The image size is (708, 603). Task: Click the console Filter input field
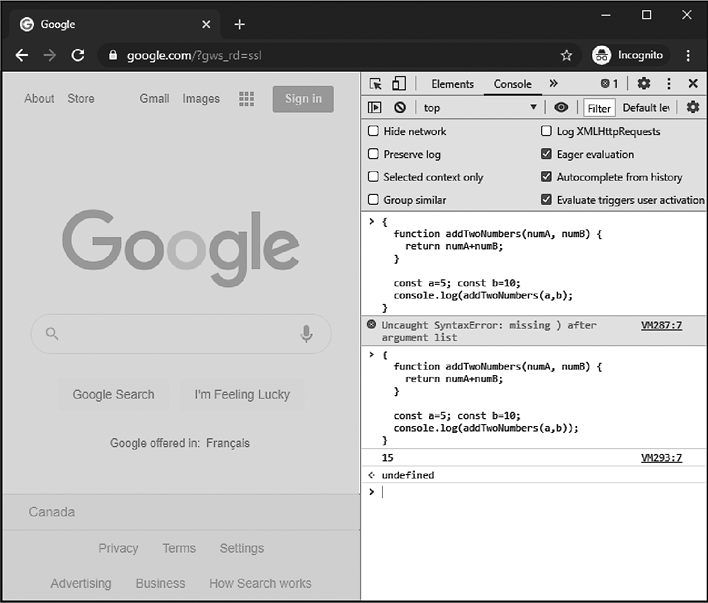click(x=599, y=108)
